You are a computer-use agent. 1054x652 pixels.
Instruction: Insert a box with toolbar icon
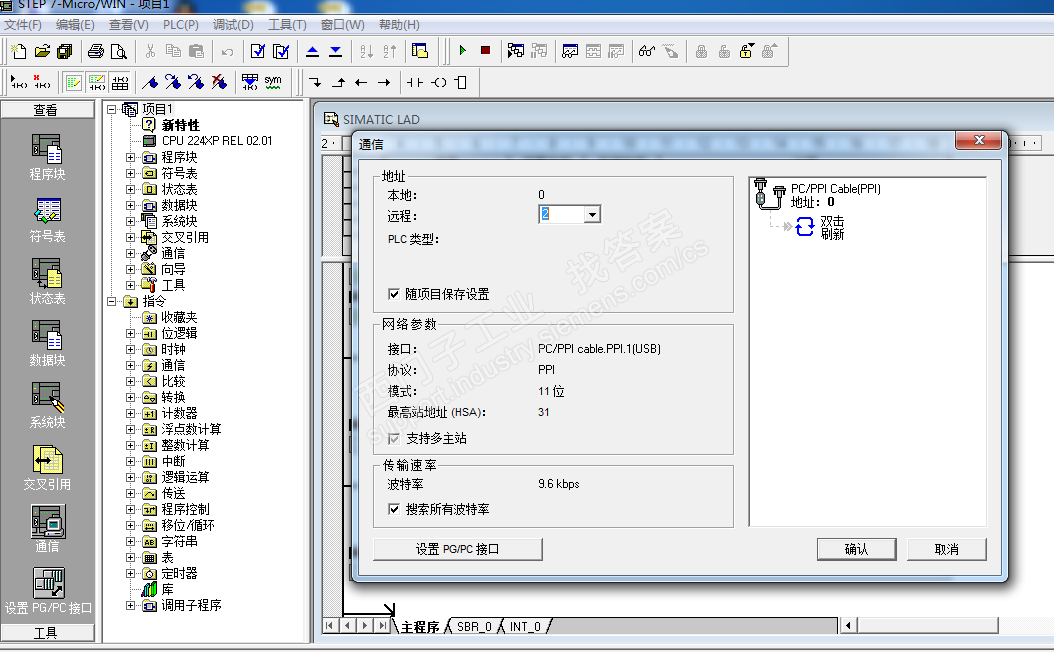pos(461,82)
